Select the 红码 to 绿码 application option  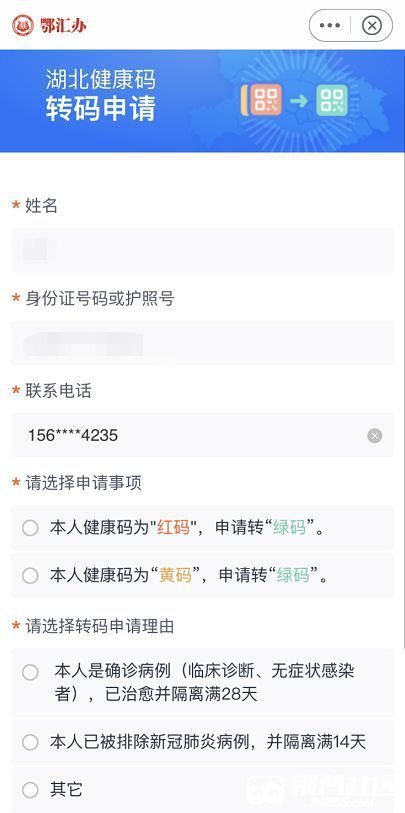pyautogui.click(x=202, y=528)
